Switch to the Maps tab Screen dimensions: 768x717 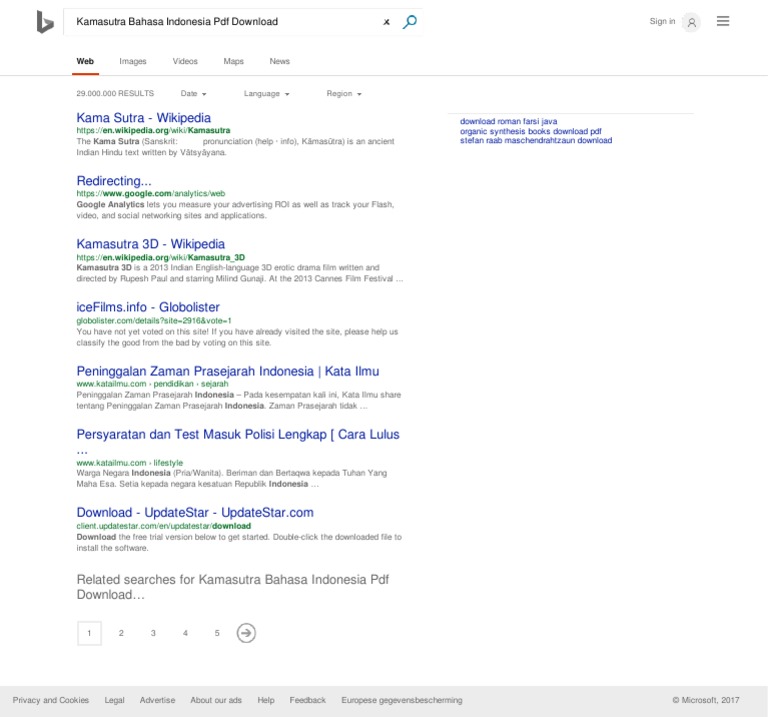(x=234, y=61)
